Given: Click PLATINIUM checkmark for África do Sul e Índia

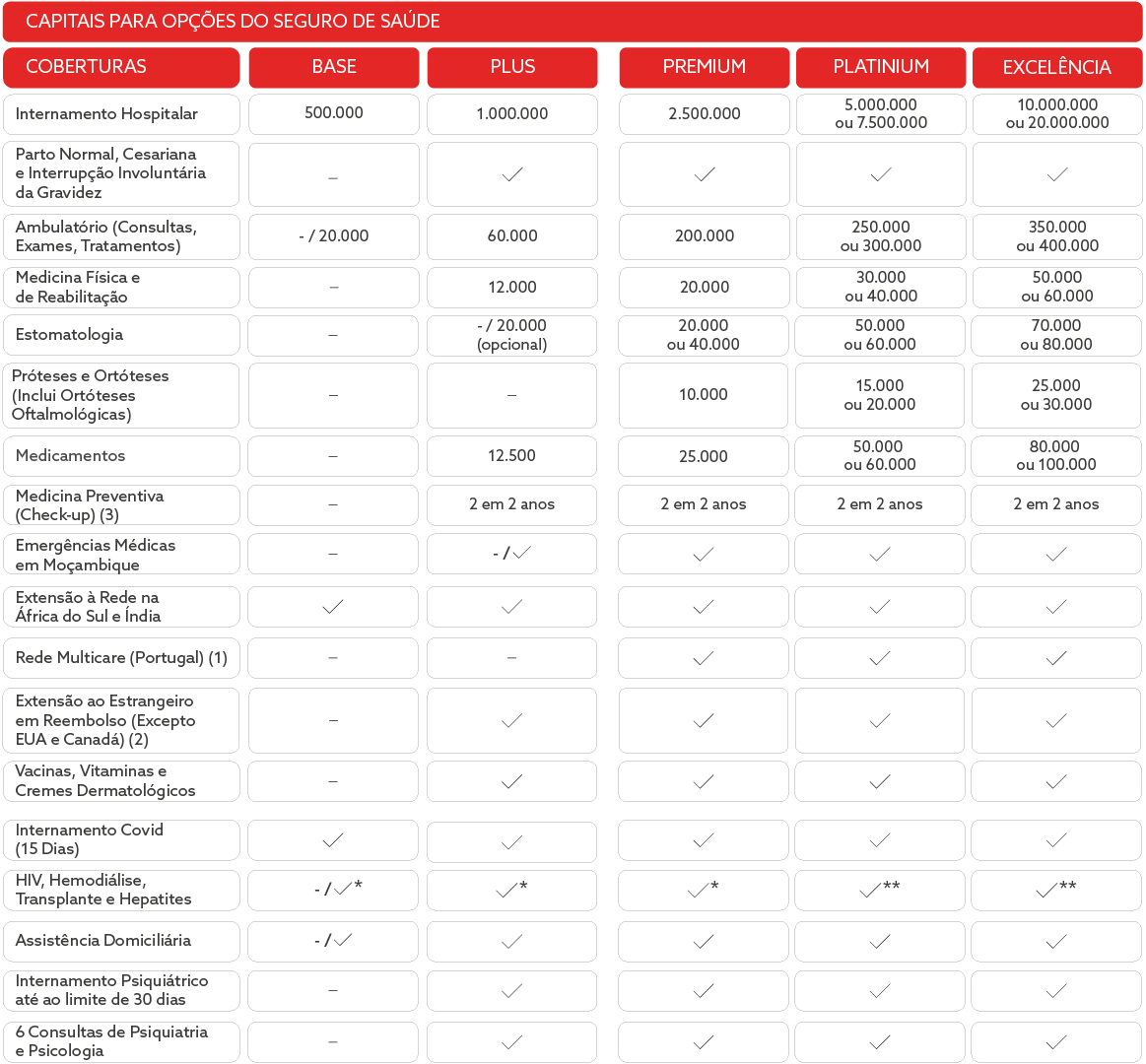Looking at the screenshot, I should coord(880,607).
